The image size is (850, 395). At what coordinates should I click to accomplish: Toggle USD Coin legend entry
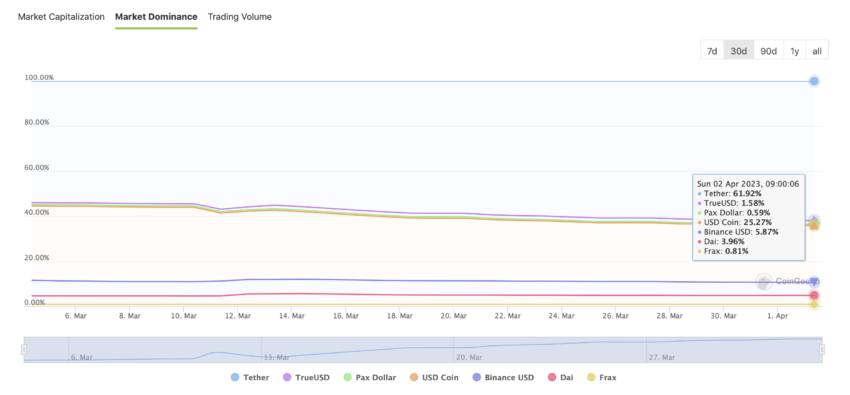coord(434,378)
